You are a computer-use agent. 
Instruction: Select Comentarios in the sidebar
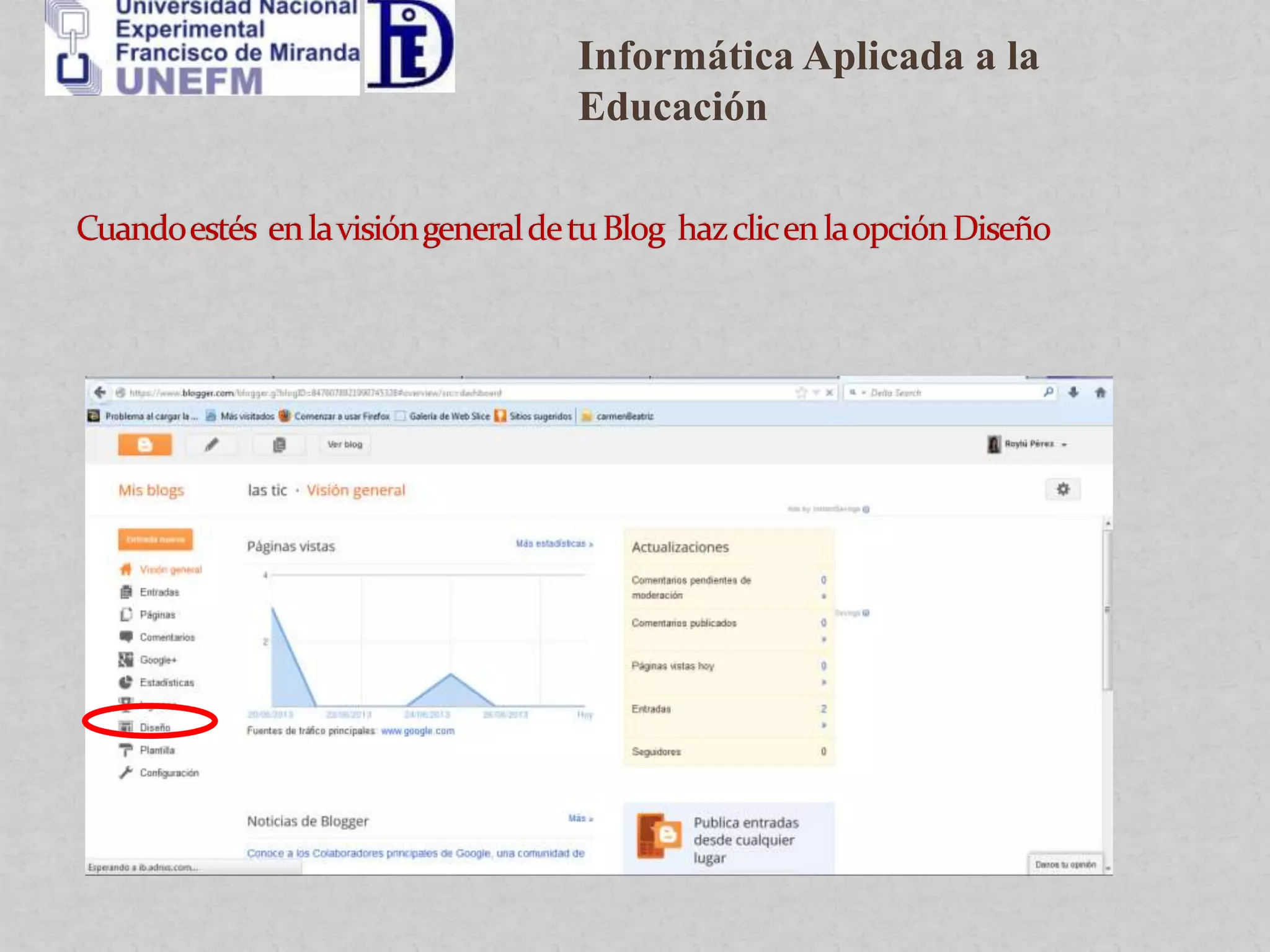point(167,637)
